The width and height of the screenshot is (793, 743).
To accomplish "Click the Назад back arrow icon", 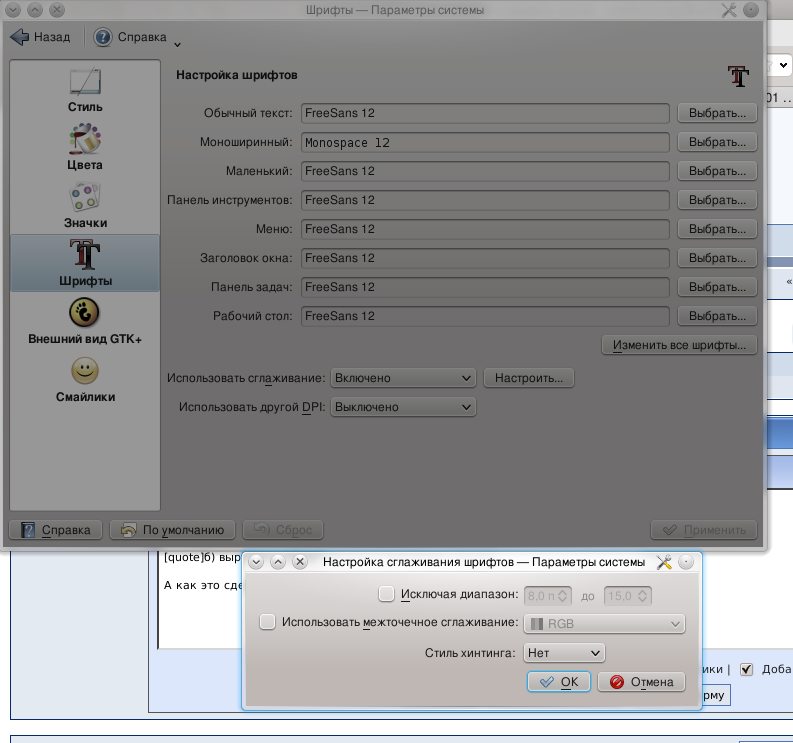I will pyautogui.click(x=20, y=37).
